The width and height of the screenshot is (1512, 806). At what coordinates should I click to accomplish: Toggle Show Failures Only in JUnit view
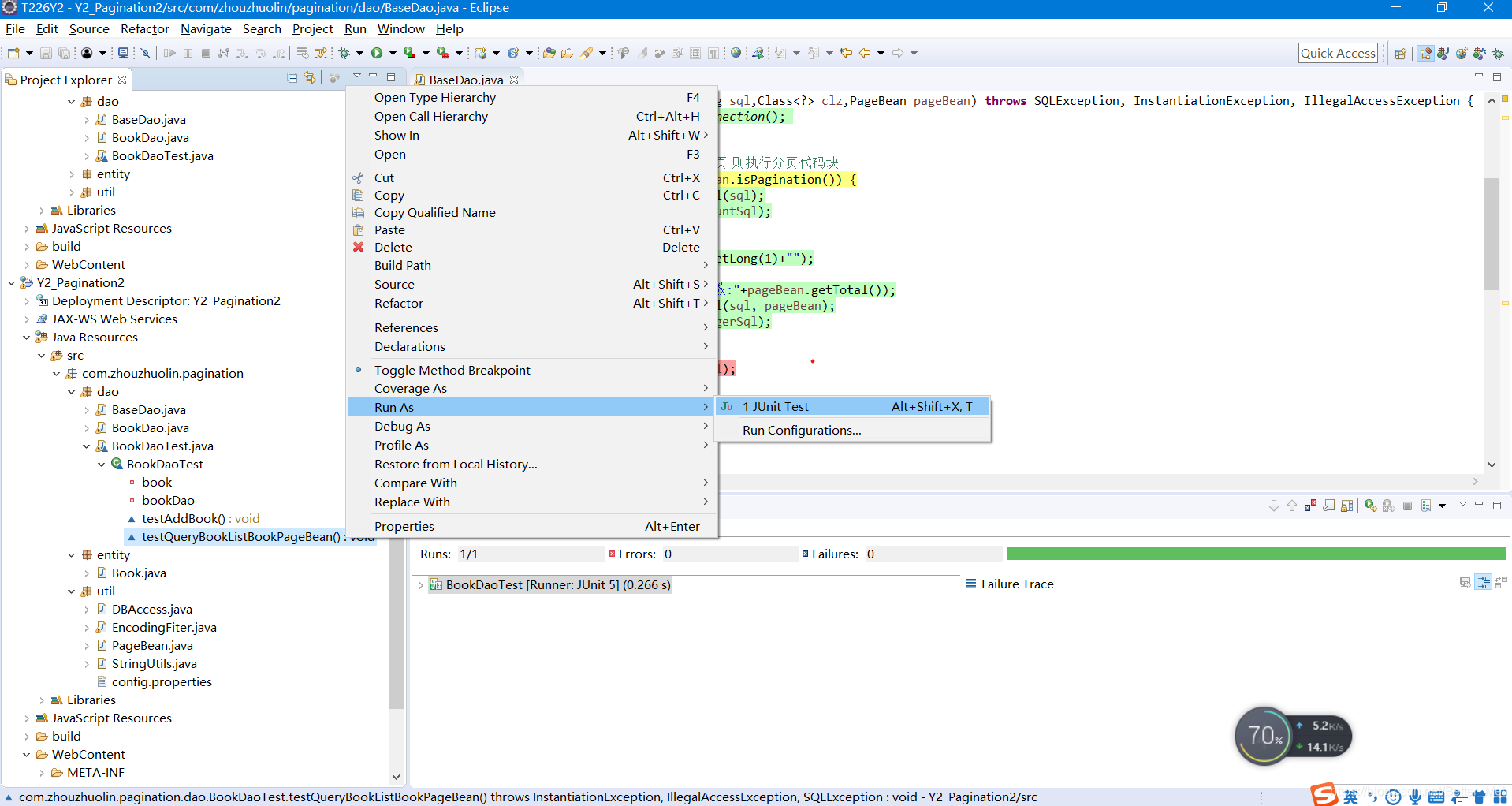(x=1310, y=506)
